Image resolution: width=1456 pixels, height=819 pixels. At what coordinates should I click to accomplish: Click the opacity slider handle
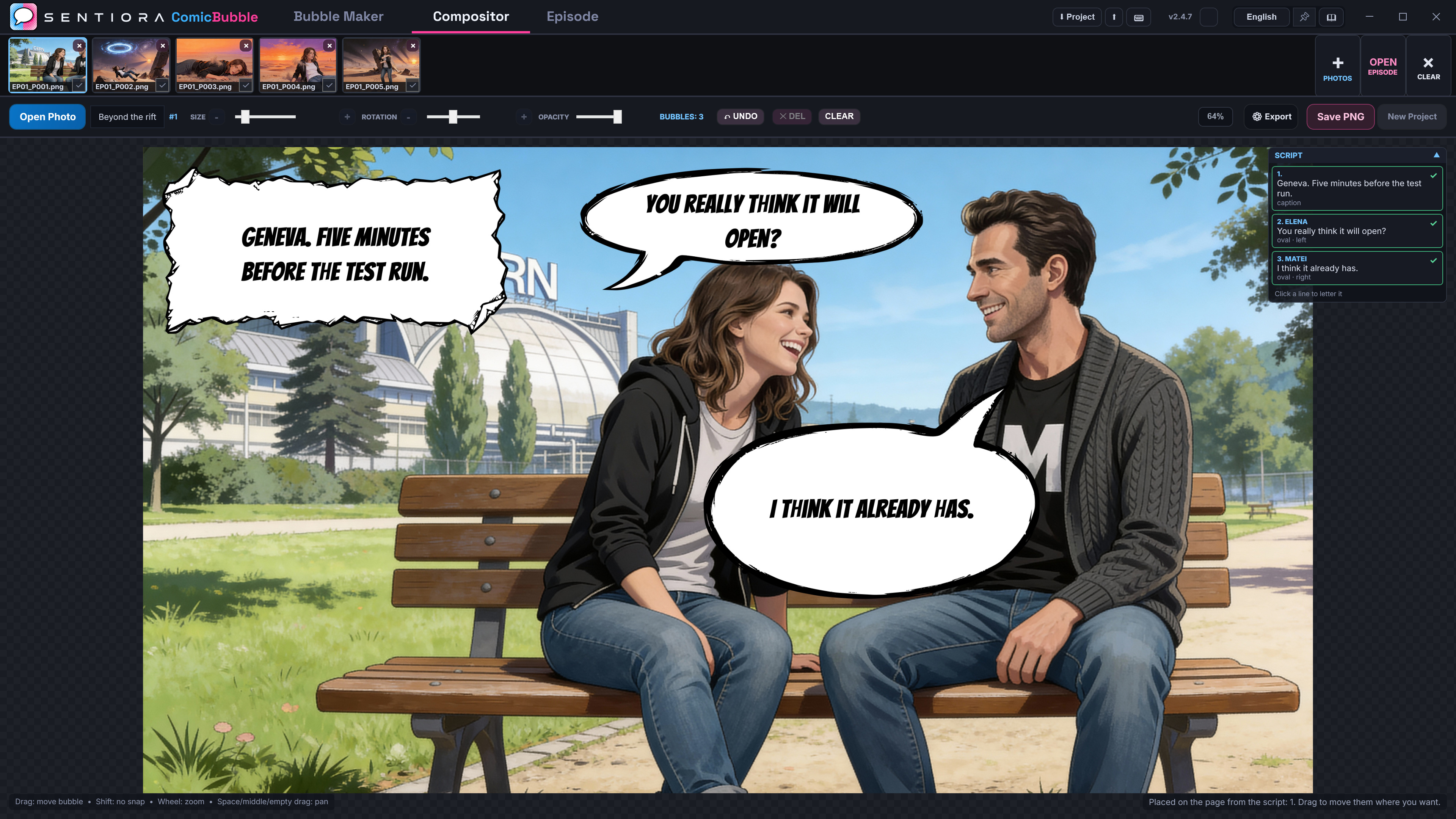click(x=617, y=116)
